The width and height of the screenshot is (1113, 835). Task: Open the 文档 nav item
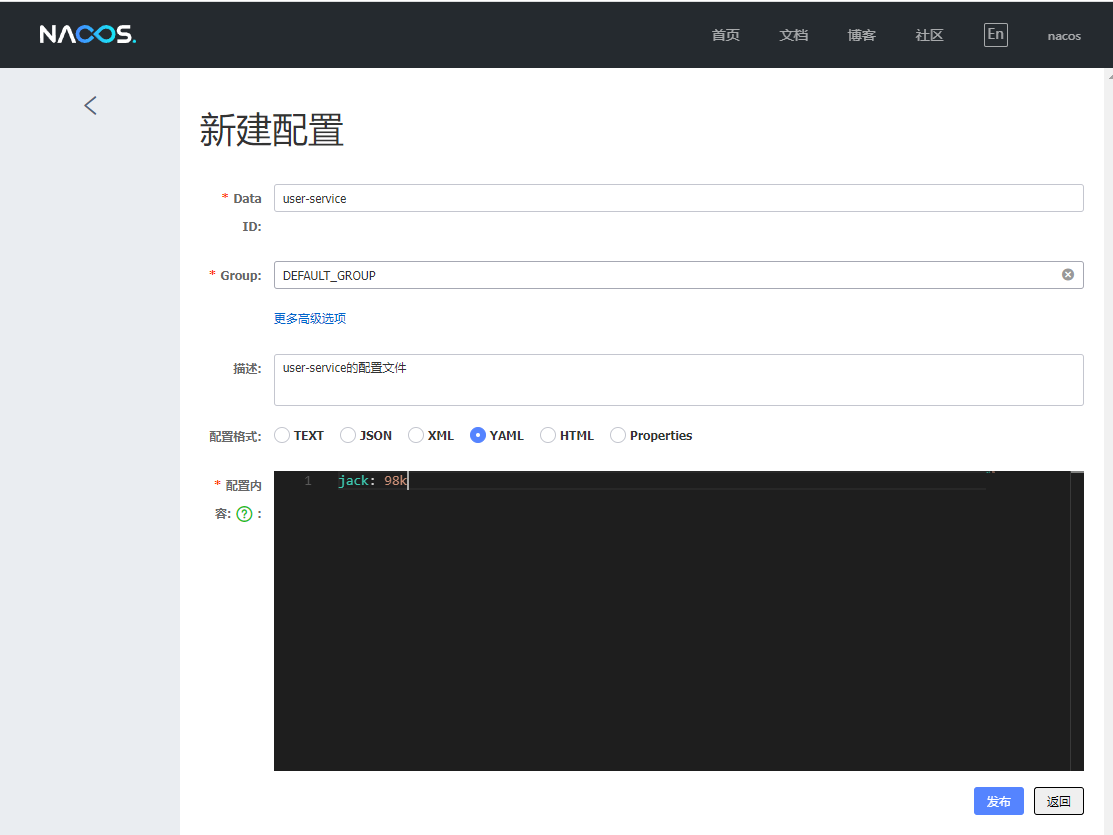(x=794, y=36)
